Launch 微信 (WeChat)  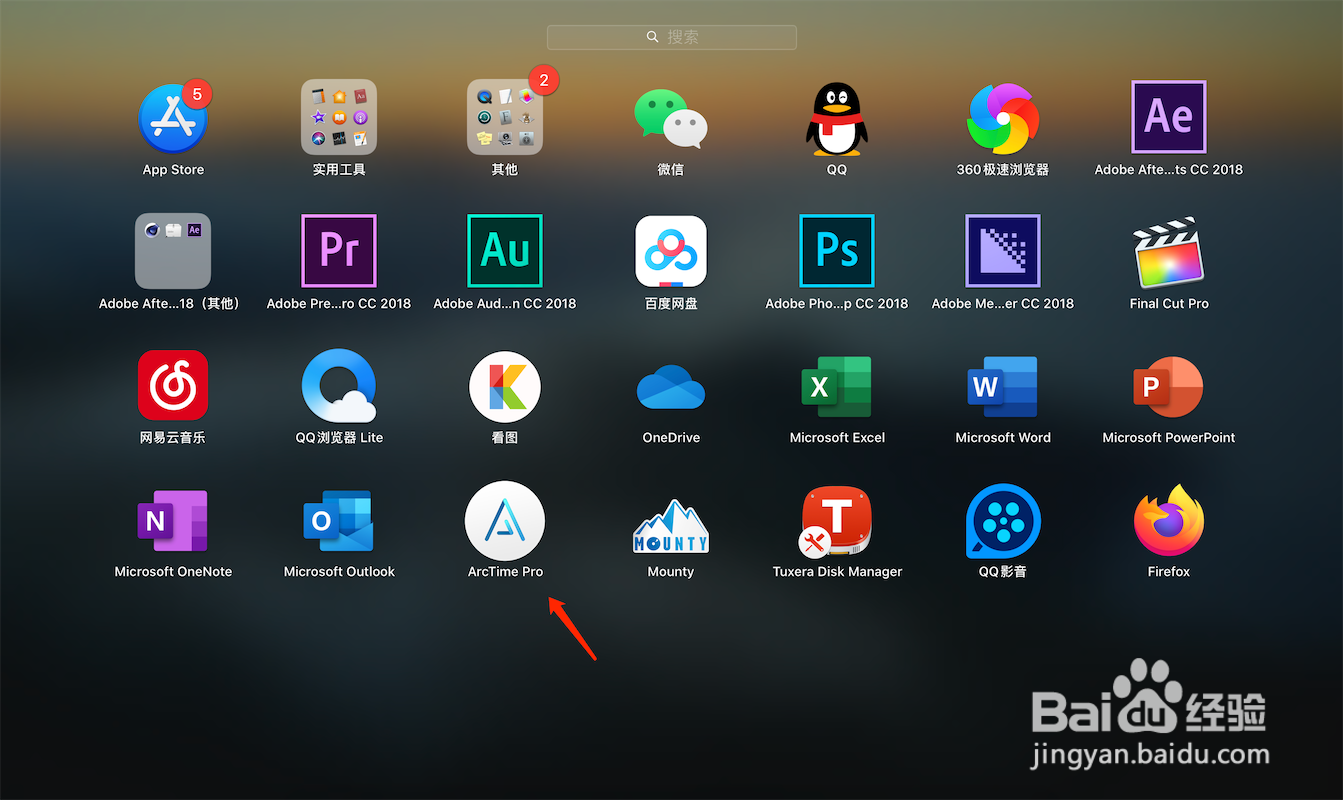[x=671, y=118]
